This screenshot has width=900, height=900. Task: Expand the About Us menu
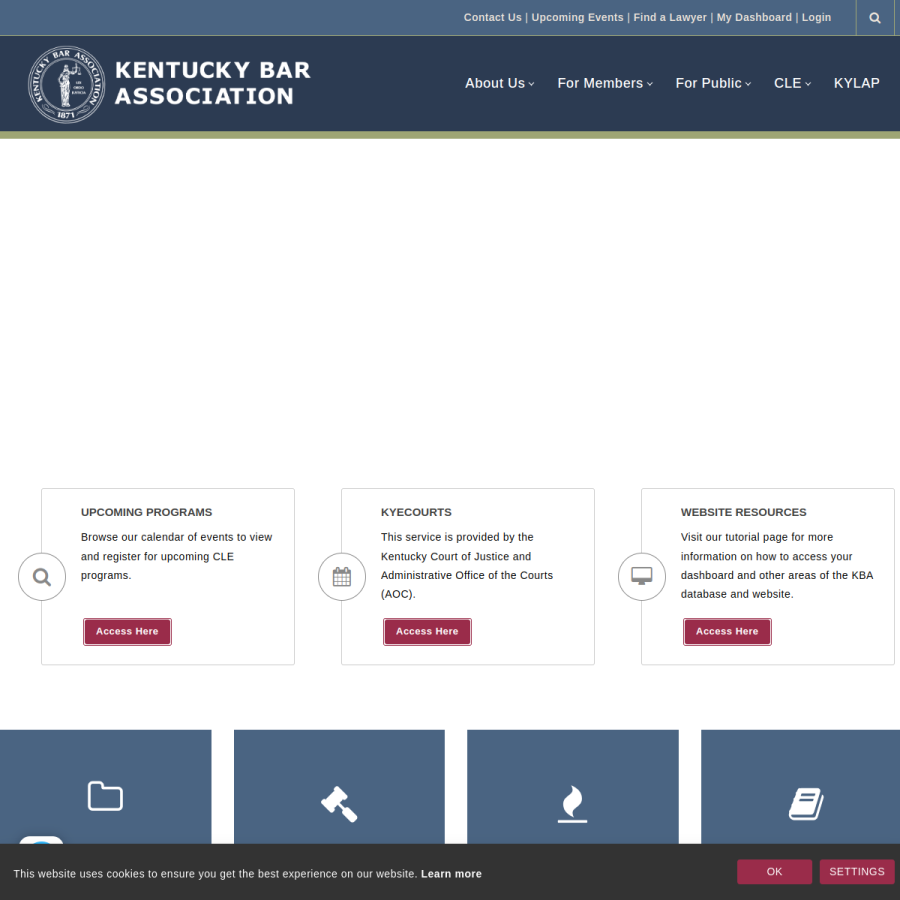pos(500,83)
